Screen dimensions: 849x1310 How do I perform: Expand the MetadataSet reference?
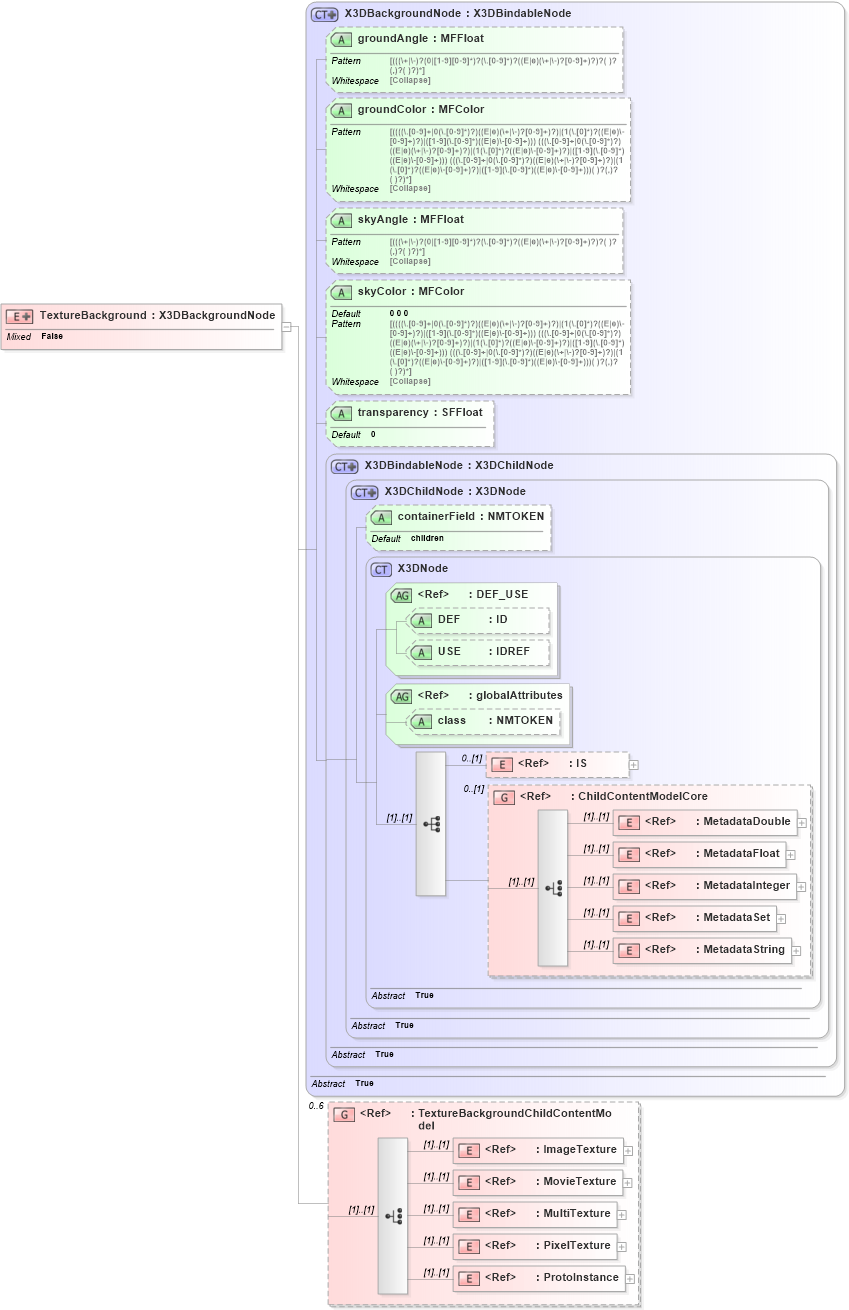[x=781, y=919]
